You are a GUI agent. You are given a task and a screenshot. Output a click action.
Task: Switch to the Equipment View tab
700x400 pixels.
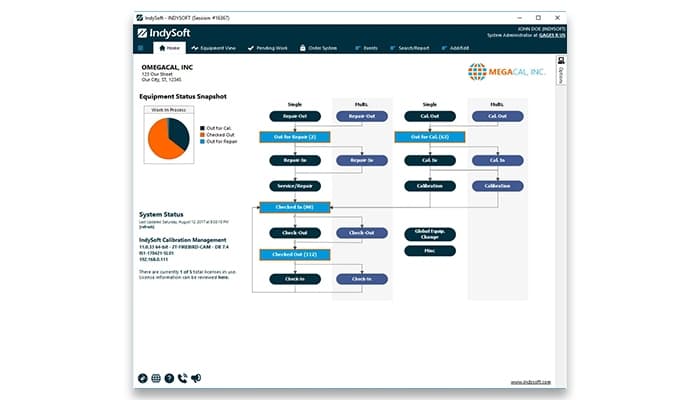212,47
